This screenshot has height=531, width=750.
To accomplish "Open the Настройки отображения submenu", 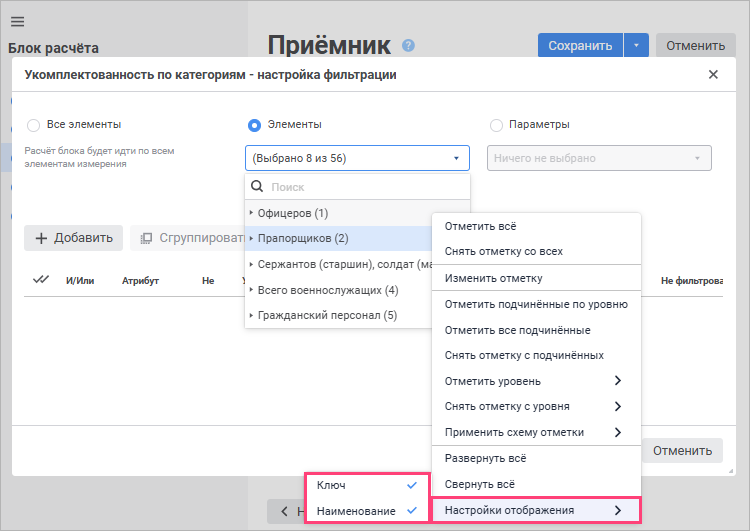I will (534, 510).
